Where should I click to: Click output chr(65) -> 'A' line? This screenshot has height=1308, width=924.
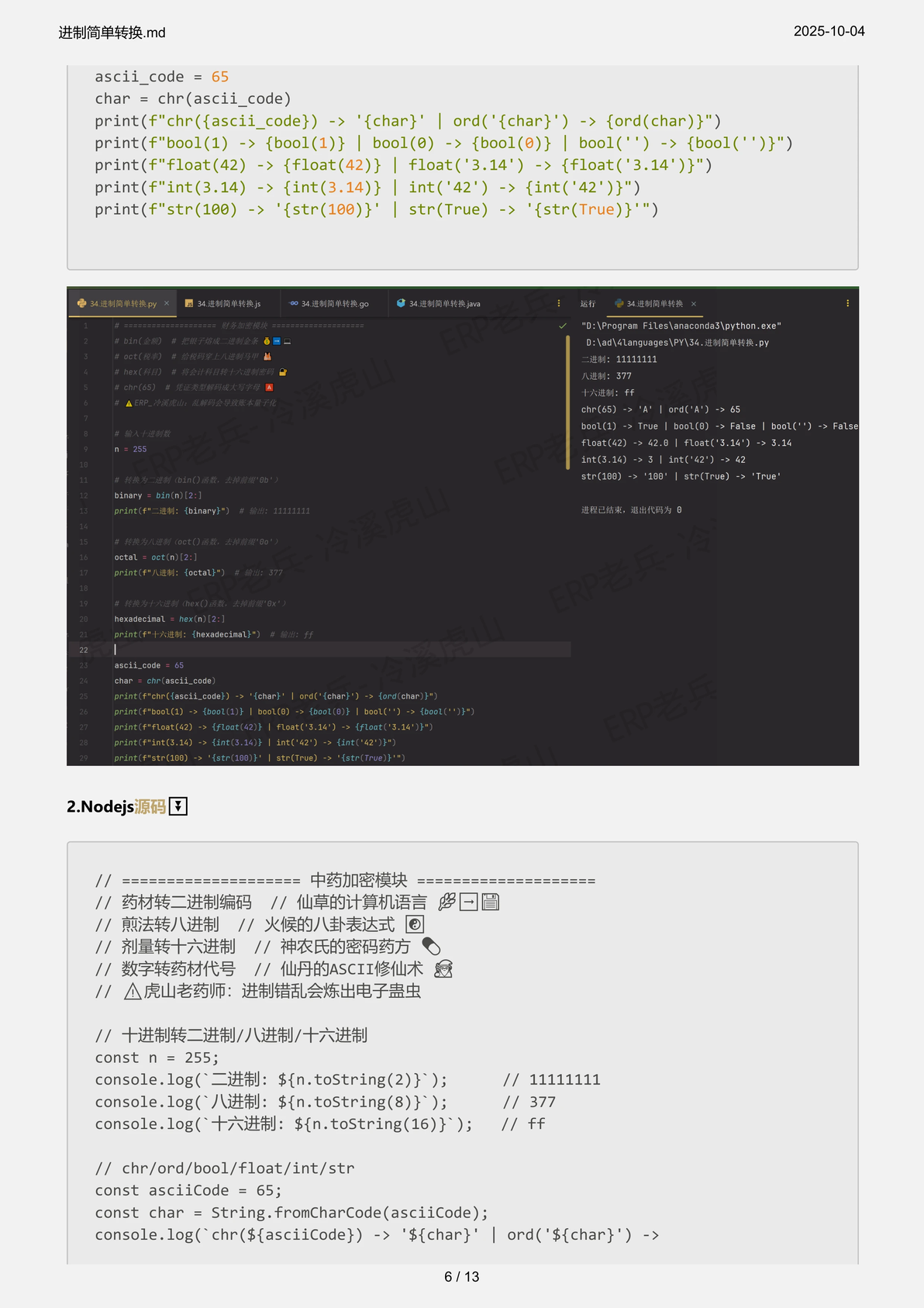pos(660,409)
